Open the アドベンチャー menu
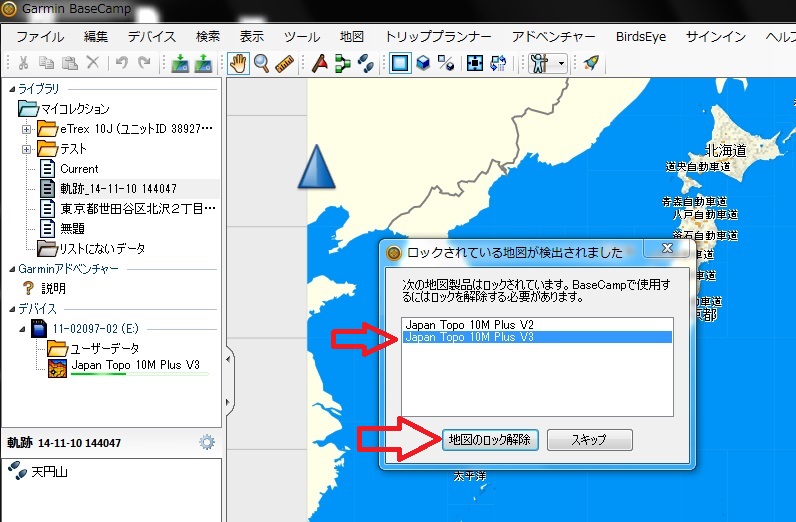Viewport: 796px width, 522px height. pos(553,37)
